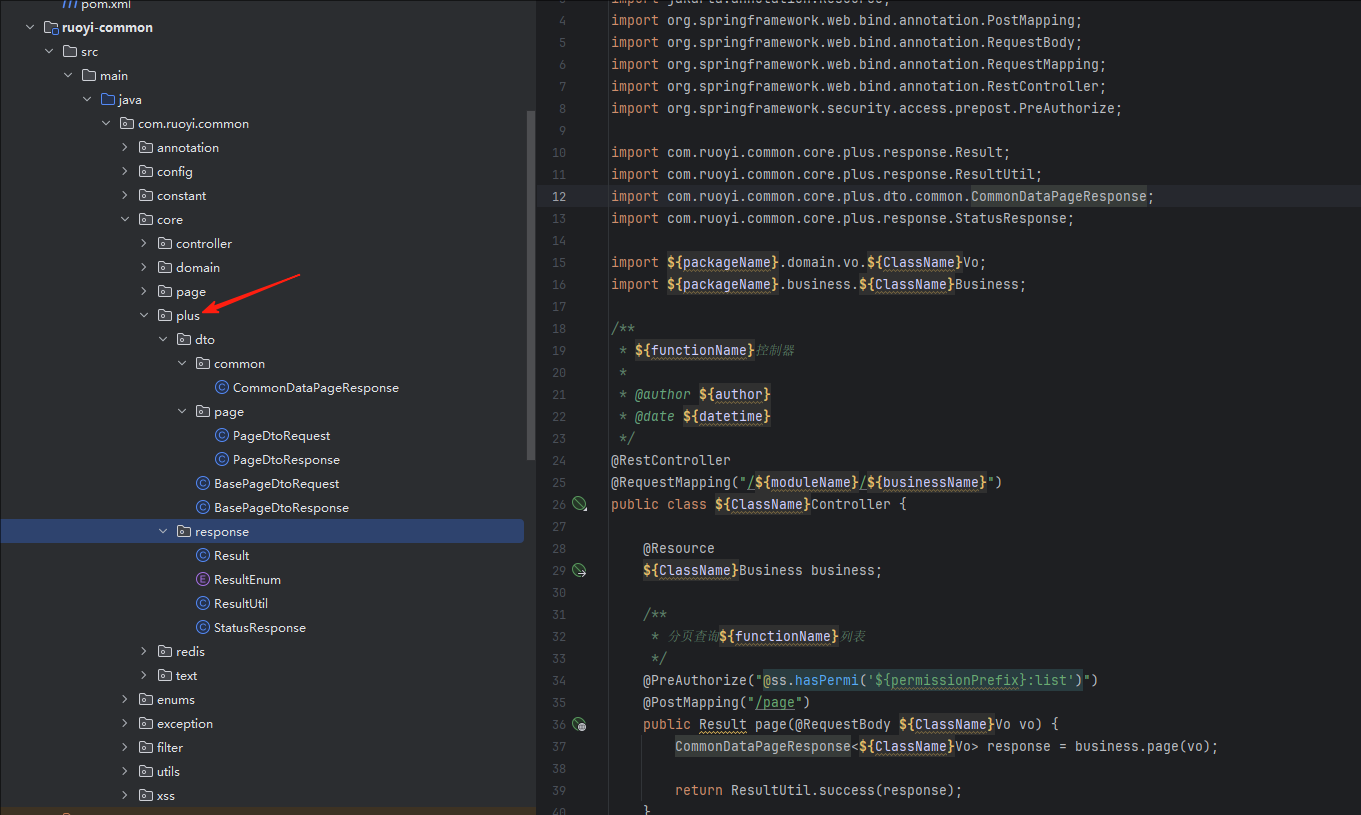Expand the redis package chevron
The image size is (1361, 815).
click(x=144, y=652)
